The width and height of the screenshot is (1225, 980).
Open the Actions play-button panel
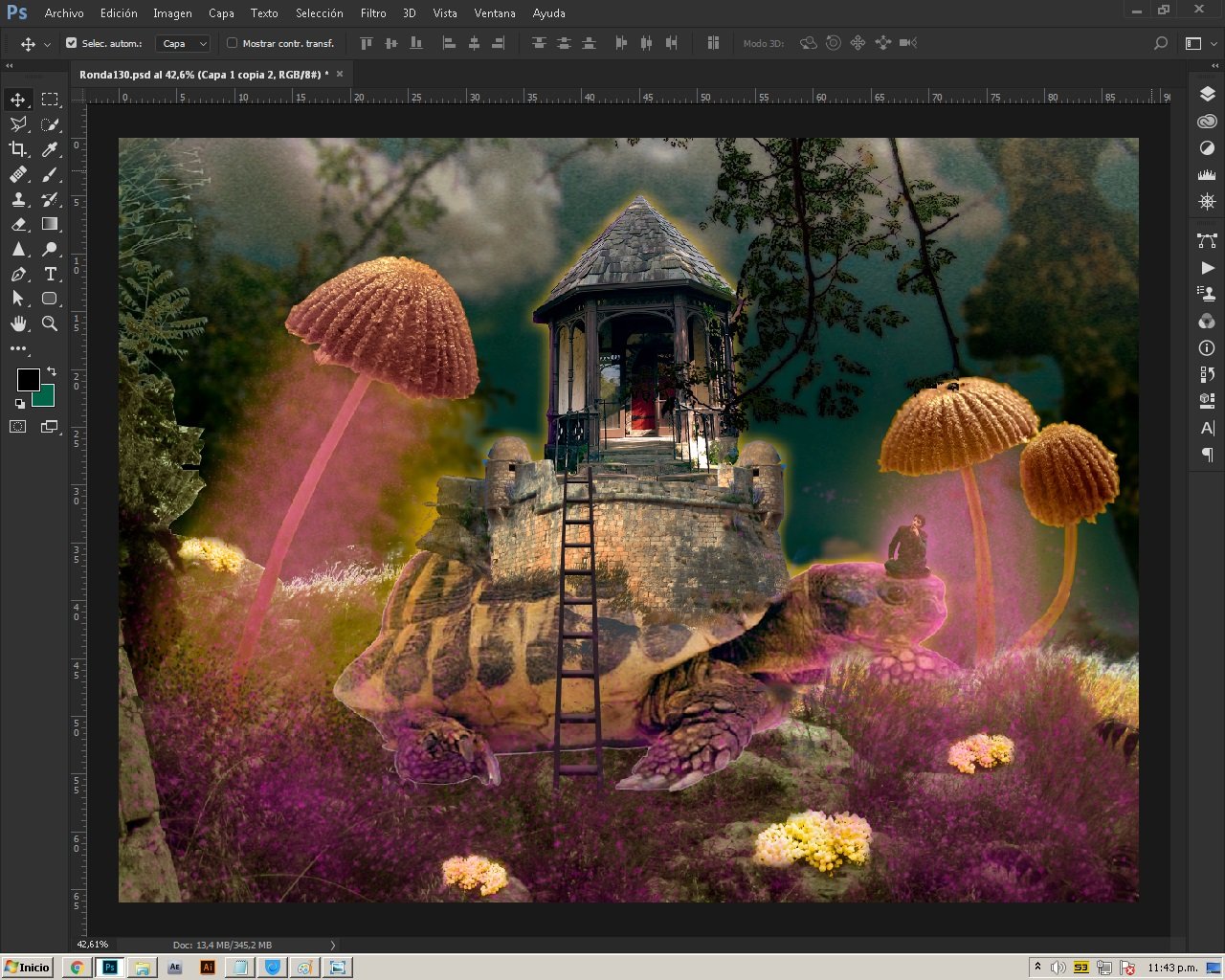tap(1207, 268)
